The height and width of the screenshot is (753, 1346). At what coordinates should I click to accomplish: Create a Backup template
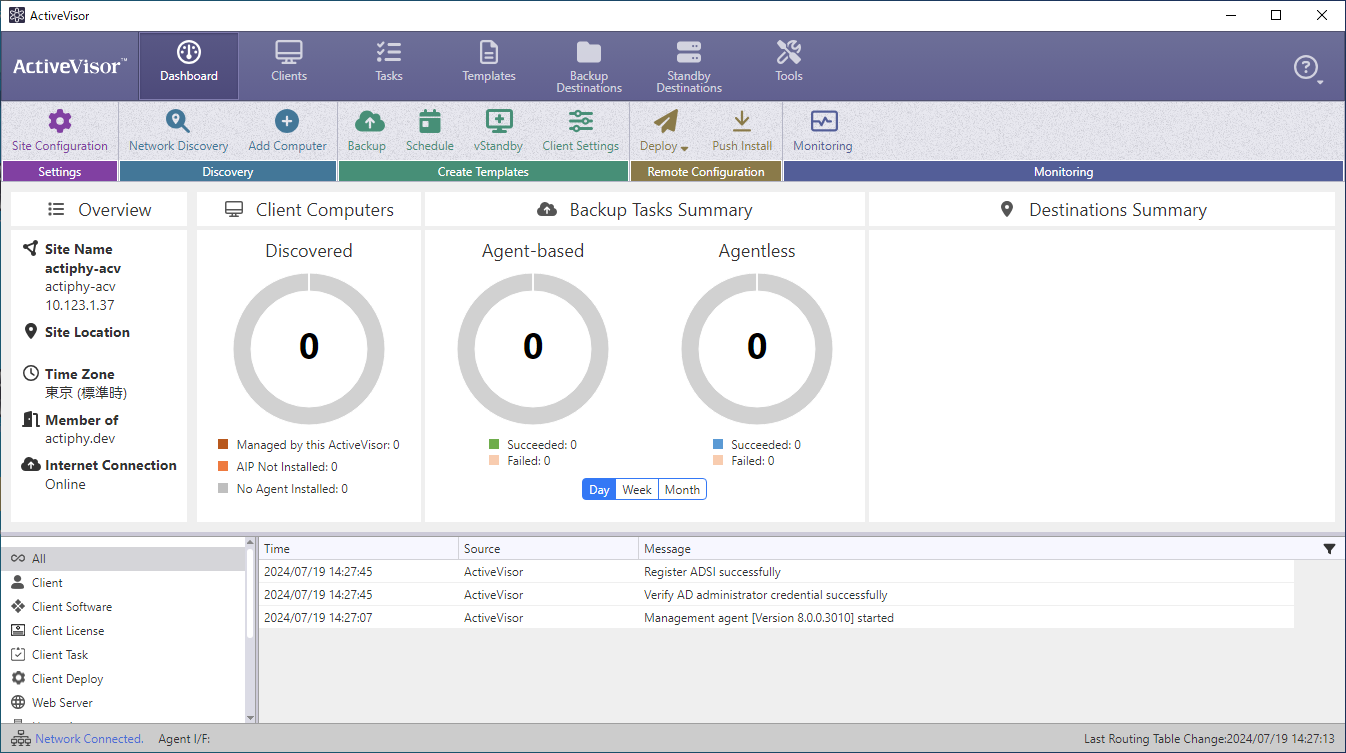[367, 131]
